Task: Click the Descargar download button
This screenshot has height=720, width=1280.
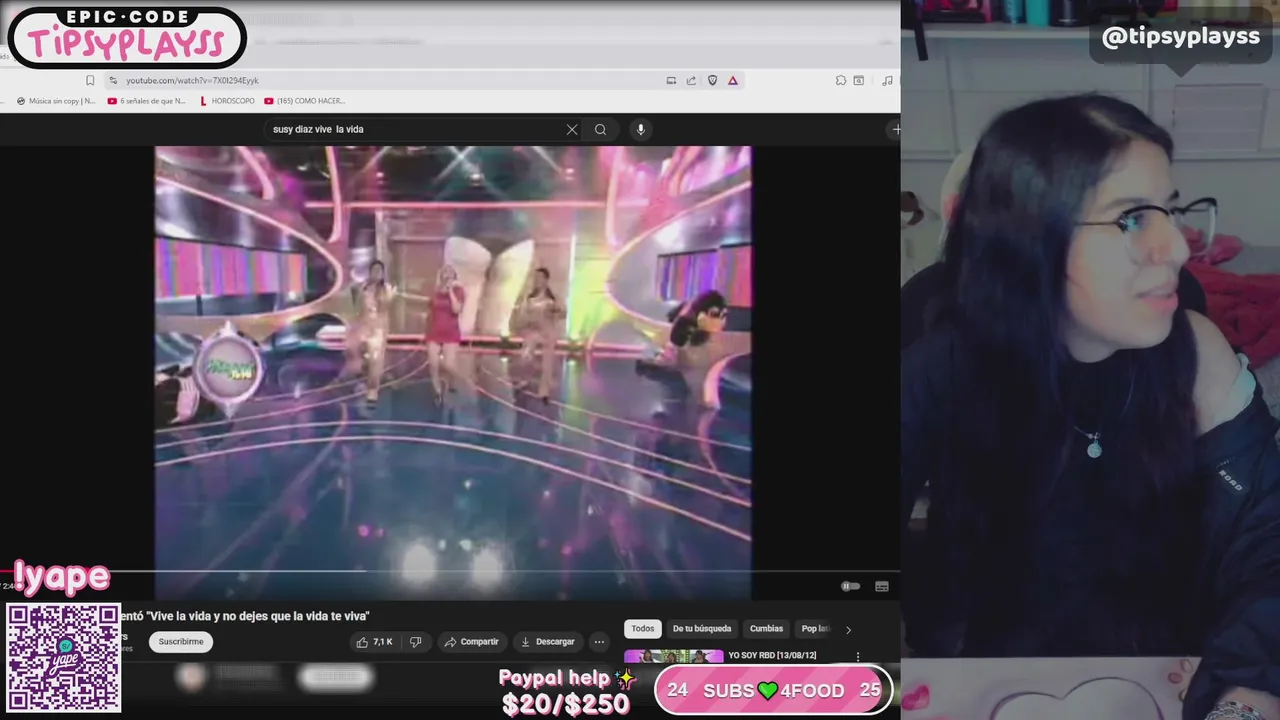Action: point(548,642)
